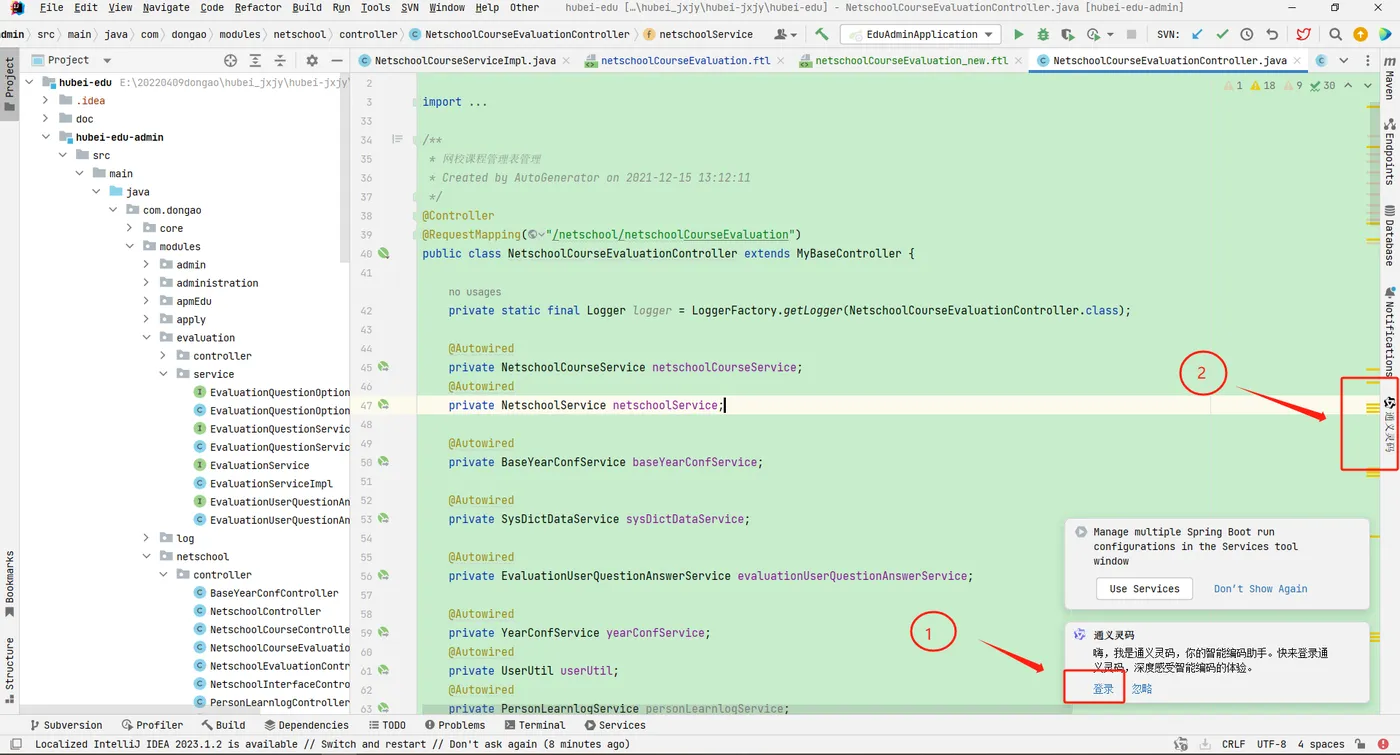The height and width of the screenshot is (755, 1400).
Task: Toggle the Maven tool window strip
Action: pos(1389,78)
